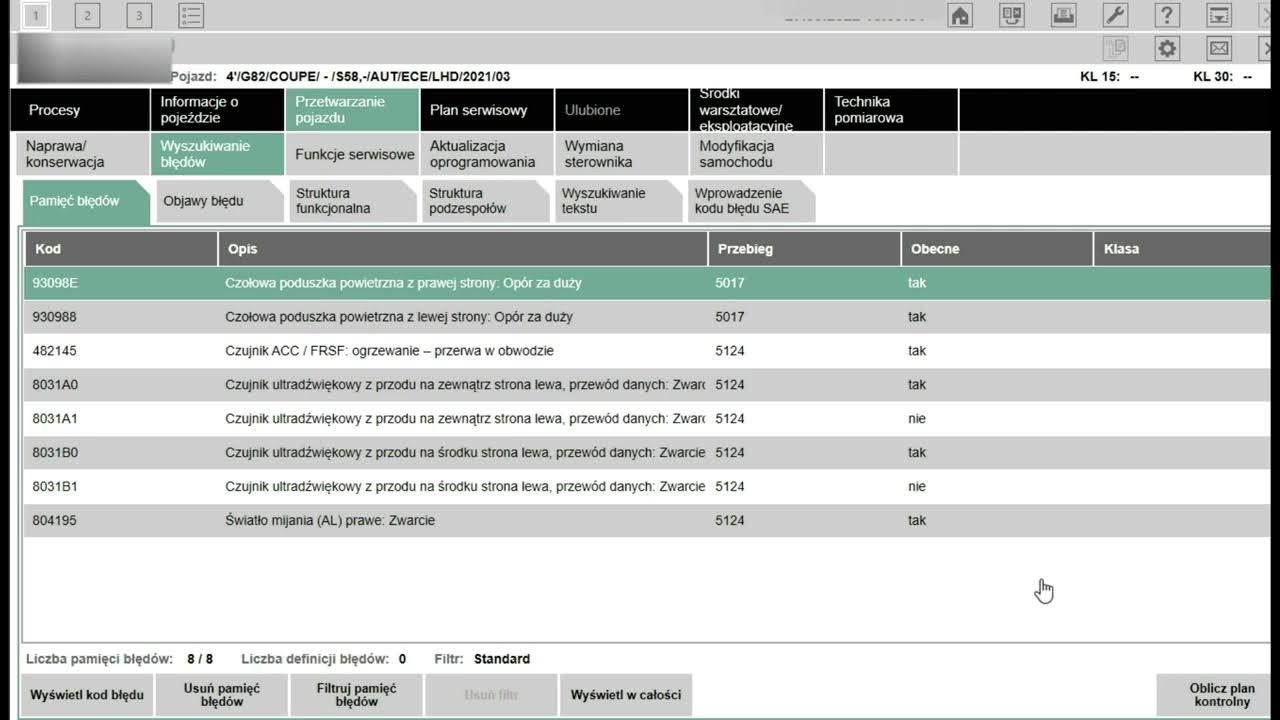Switch to Struktura funkcjonalna tab
Screen dimensions: 1280x720
pyautogui.click(x=352, y=201)
